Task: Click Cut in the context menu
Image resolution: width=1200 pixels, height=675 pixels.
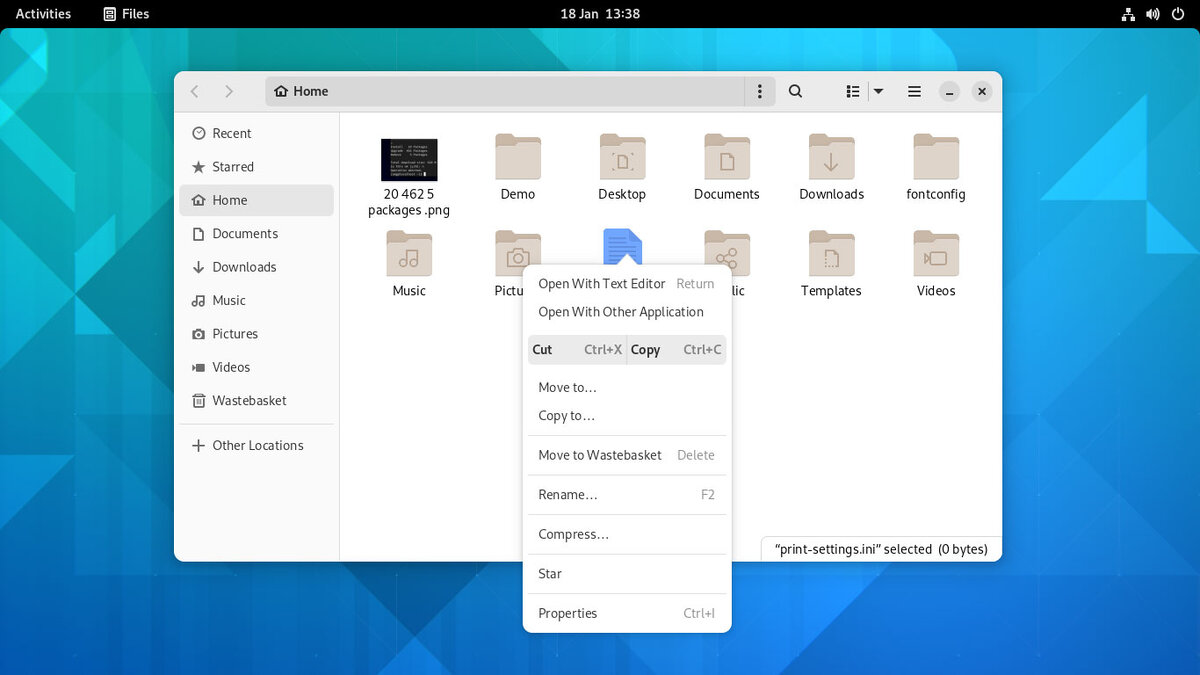Action: [577, 350]
